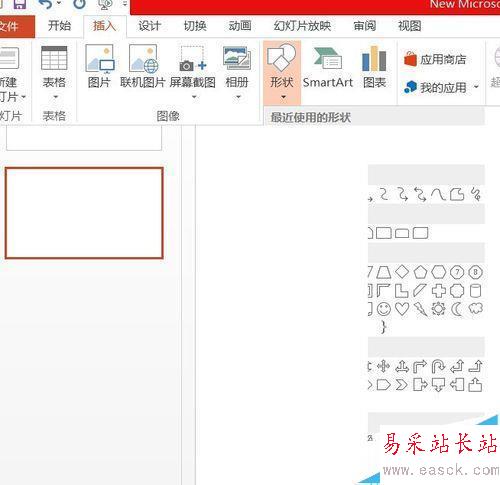Select the freeform shape tool
This screenshot has height=485, width=500.
pos(457,194)
